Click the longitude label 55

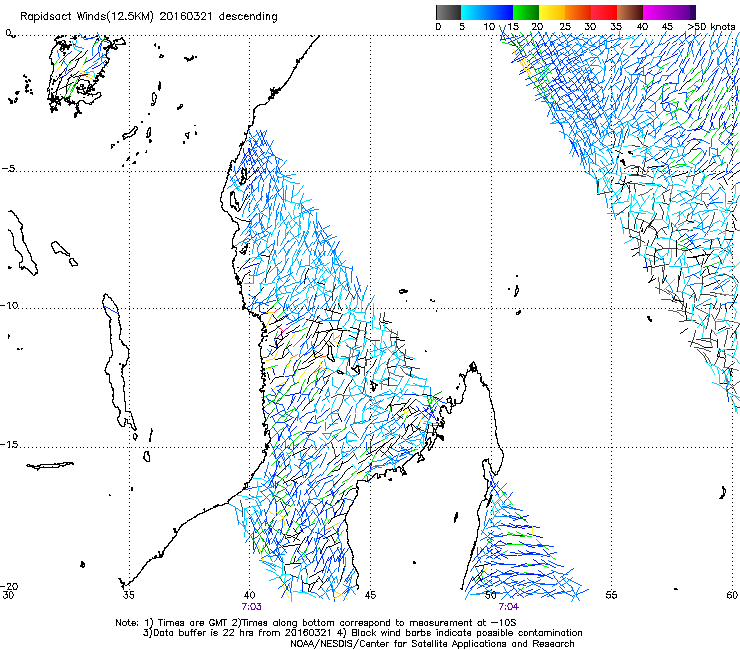[612, 595]
